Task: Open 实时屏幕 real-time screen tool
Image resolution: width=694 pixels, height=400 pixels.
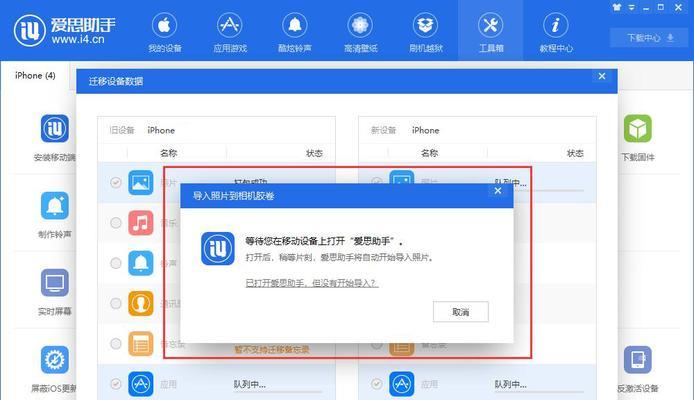Action: point(54,292)
